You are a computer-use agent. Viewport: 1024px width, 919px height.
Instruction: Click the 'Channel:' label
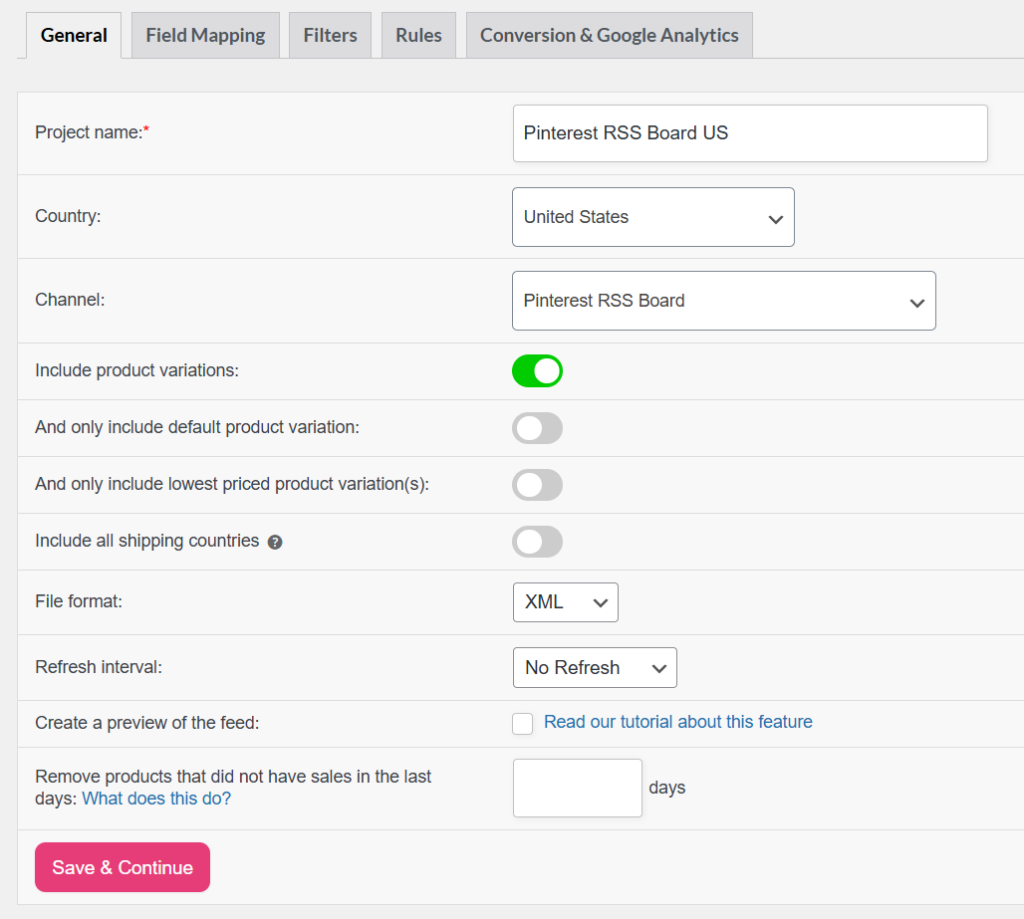pos(70,300)
